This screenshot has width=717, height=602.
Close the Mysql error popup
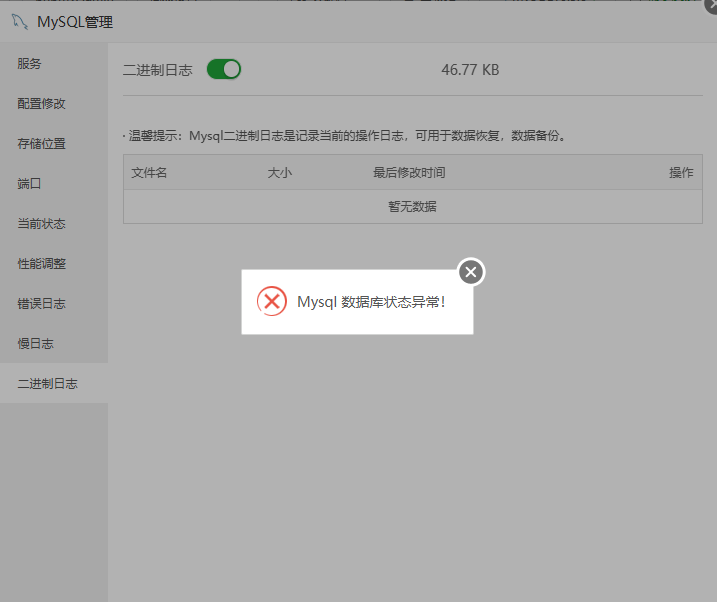(471, 272)
